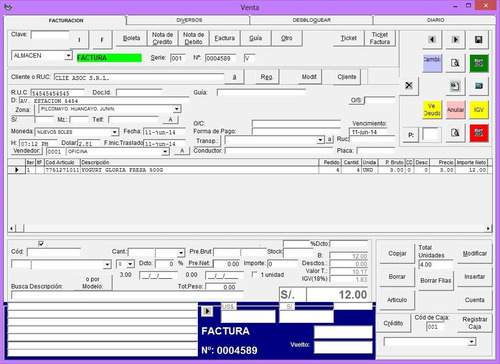The width and height of the screenshot is (500, 364).
Task: Click the Ticket Factura button
Action: [380, 38]
